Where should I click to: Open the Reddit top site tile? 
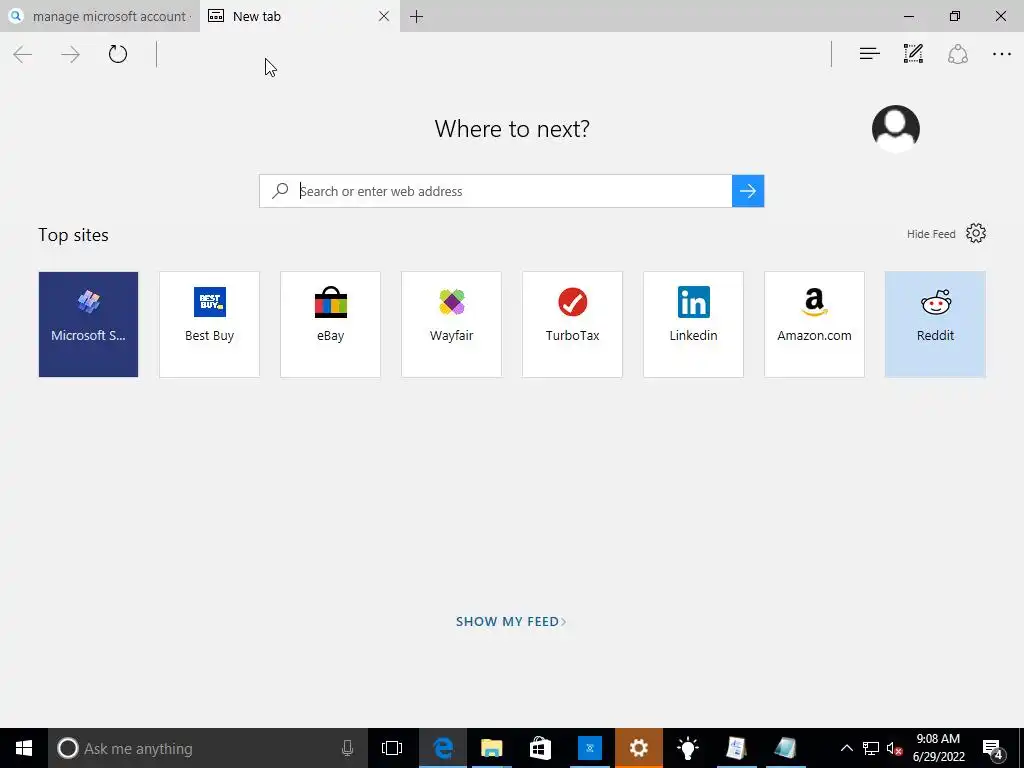coord(935,324)
